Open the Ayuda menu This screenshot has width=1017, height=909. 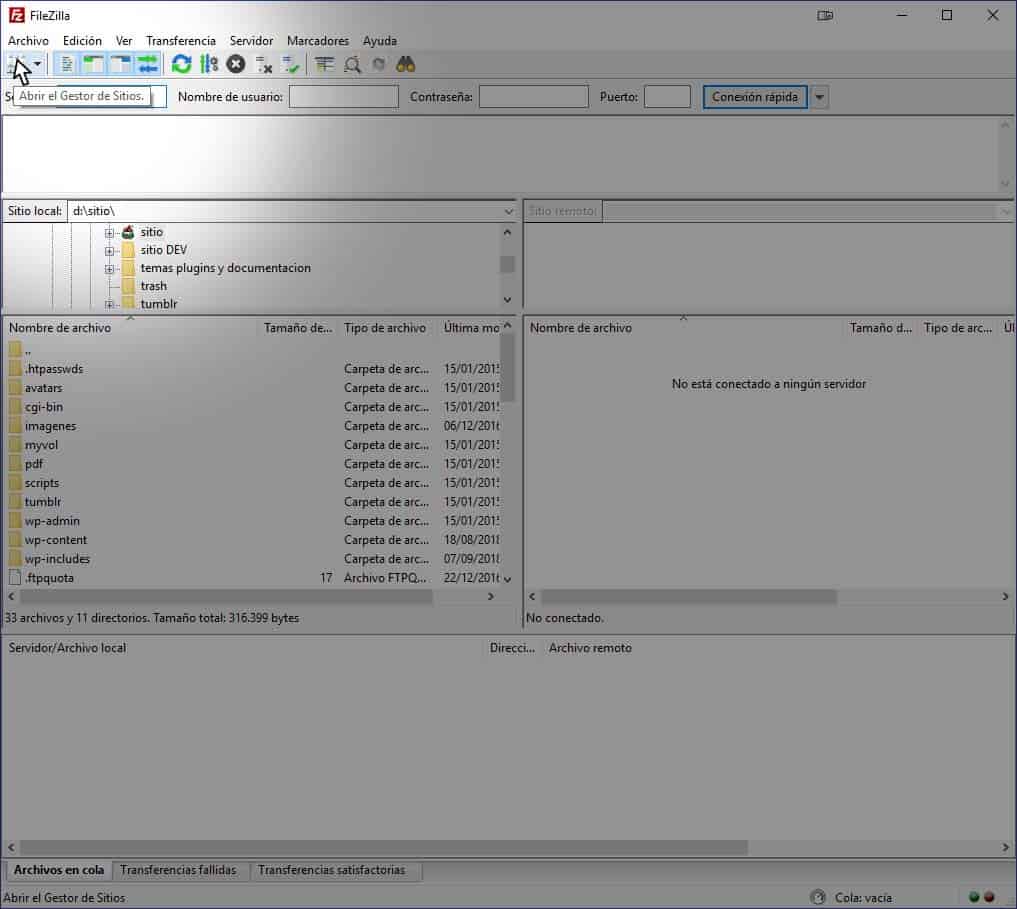coord(380,41)
